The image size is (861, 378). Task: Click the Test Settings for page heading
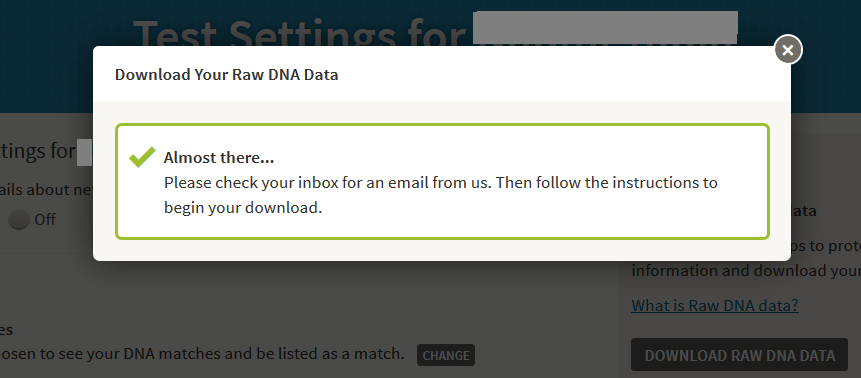point(301,33)
